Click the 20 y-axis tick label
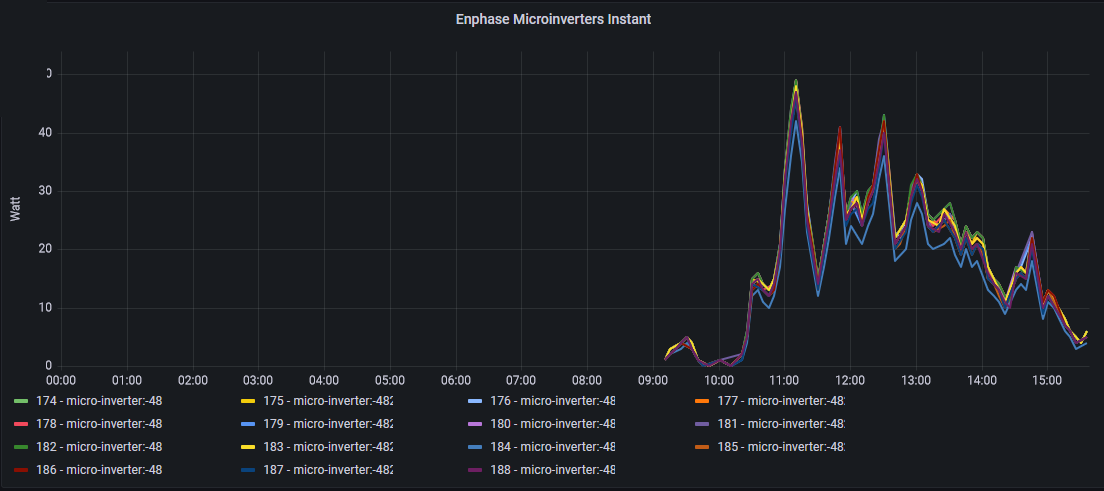1104x491 pixels. (47, 249)
